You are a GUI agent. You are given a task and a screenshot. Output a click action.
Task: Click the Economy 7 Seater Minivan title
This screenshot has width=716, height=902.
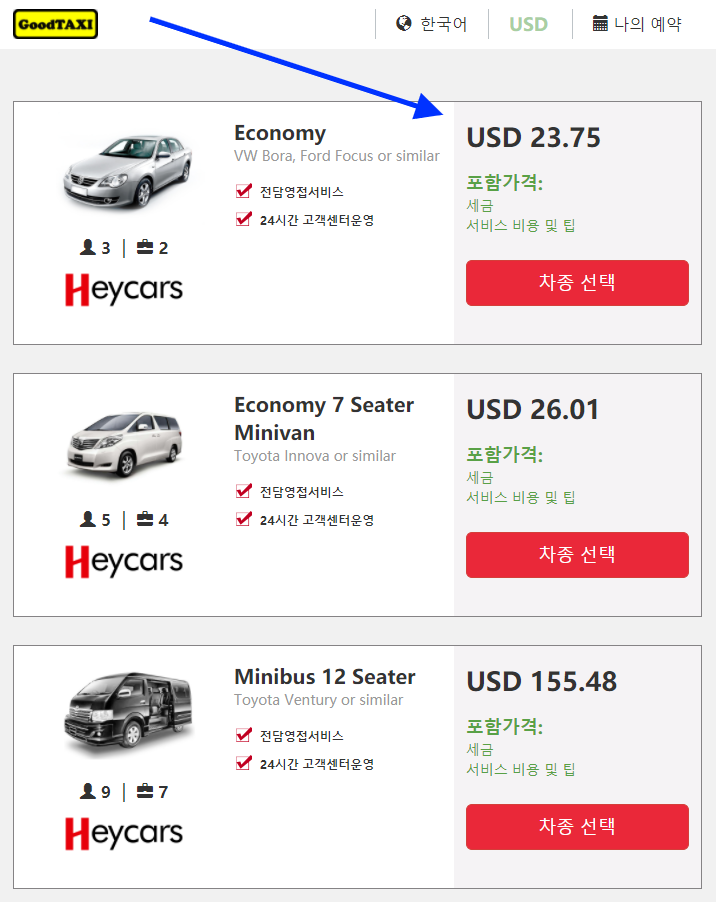(x=323, y=418)
